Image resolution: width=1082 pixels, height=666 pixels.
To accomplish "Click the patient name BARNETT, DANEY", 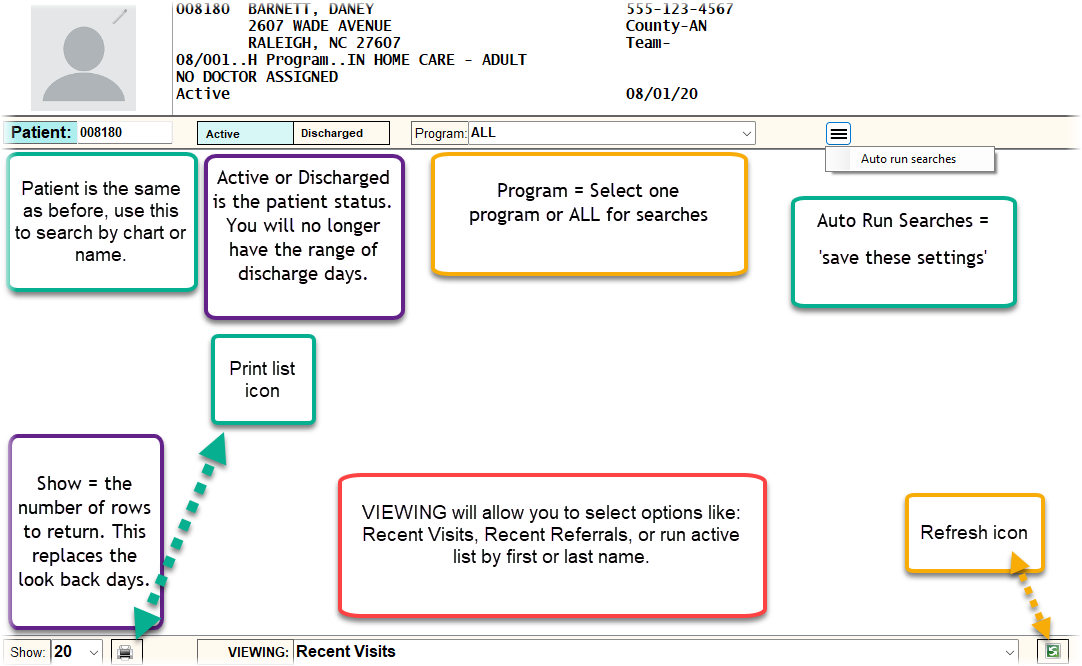I will (310, 9).
